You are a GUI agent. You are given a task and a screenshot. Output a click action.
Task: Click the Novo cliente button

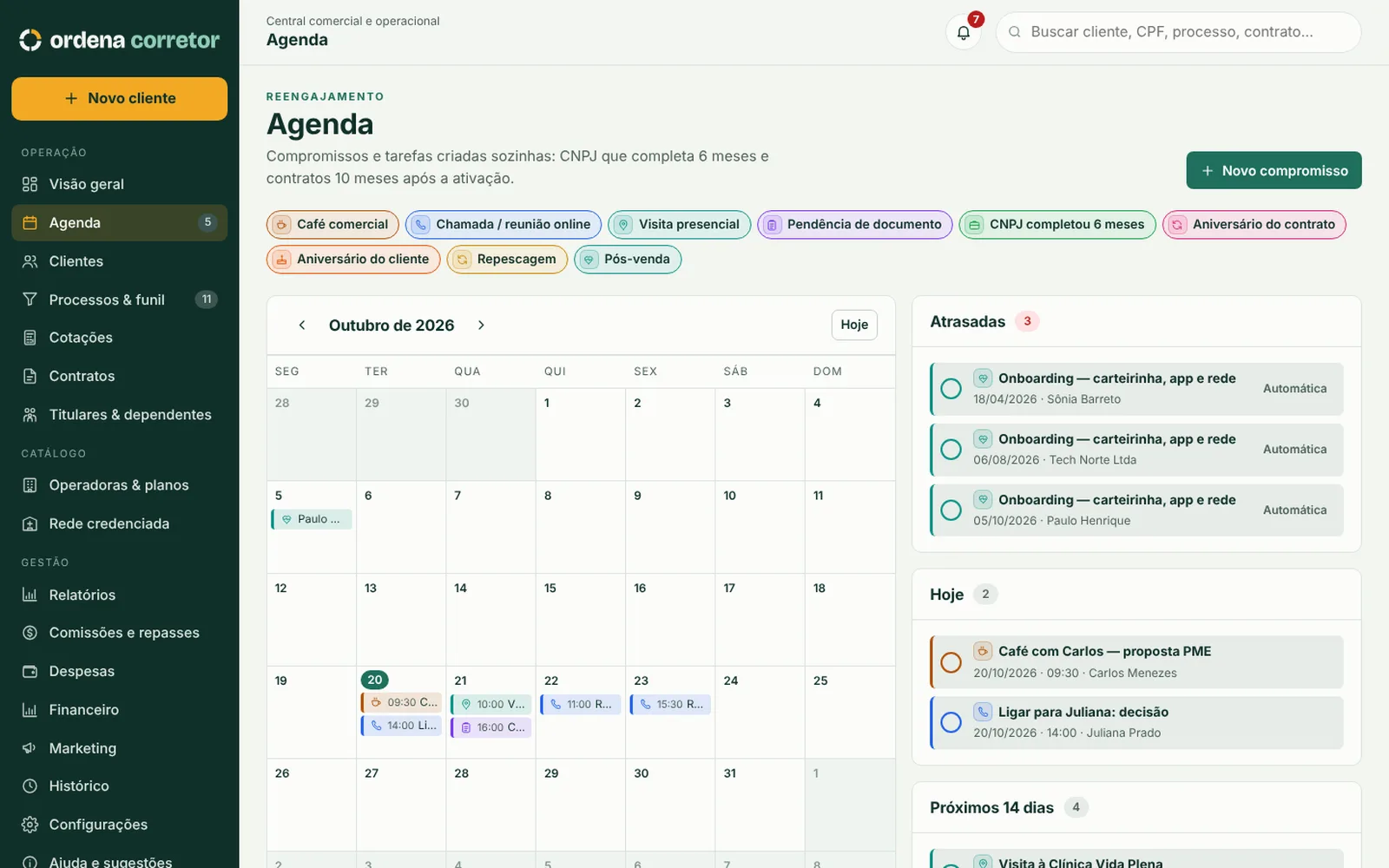point(120,99)
